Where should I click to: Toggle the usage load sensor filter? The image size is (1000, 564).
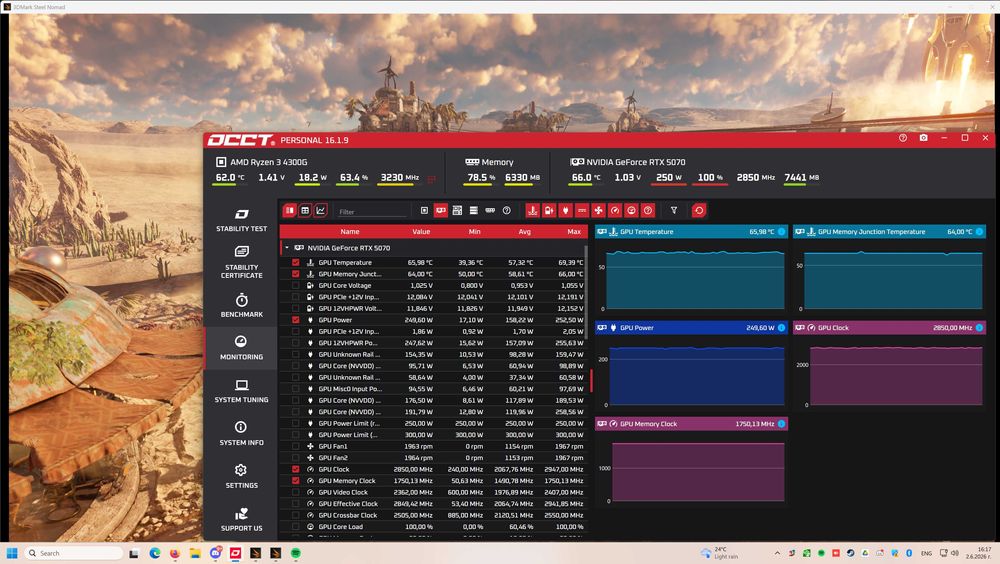[x=631, y=211]
